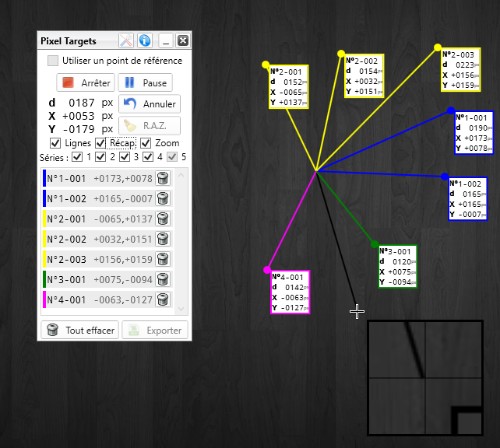Open the settings tools icon in title bar

[x=126, y=41]
